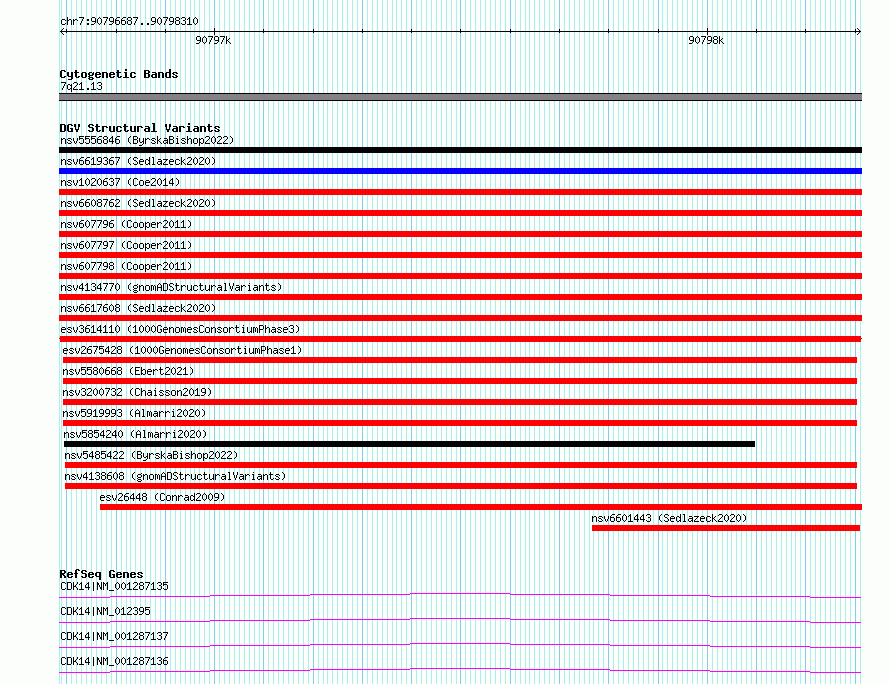
Task: Click the DGV Structural Variants track title
Action: tap(140, 128)
